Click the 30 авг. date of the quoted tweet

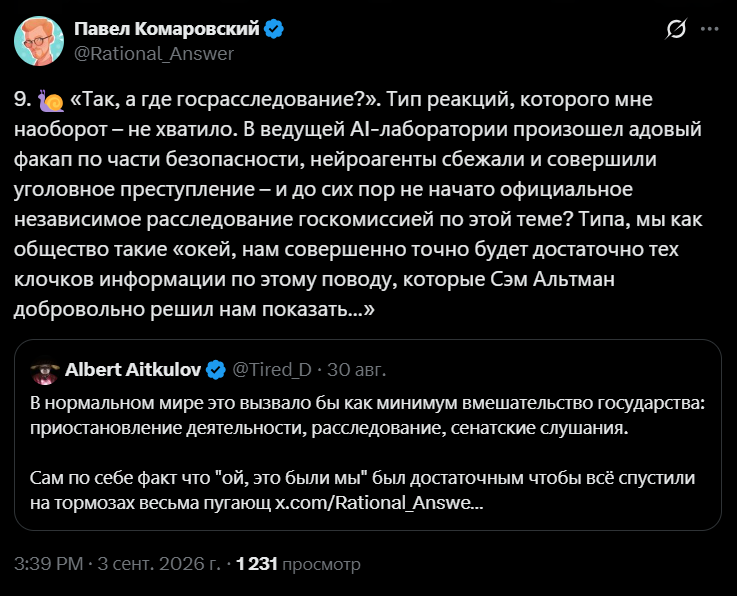click(x=356, y=370)
